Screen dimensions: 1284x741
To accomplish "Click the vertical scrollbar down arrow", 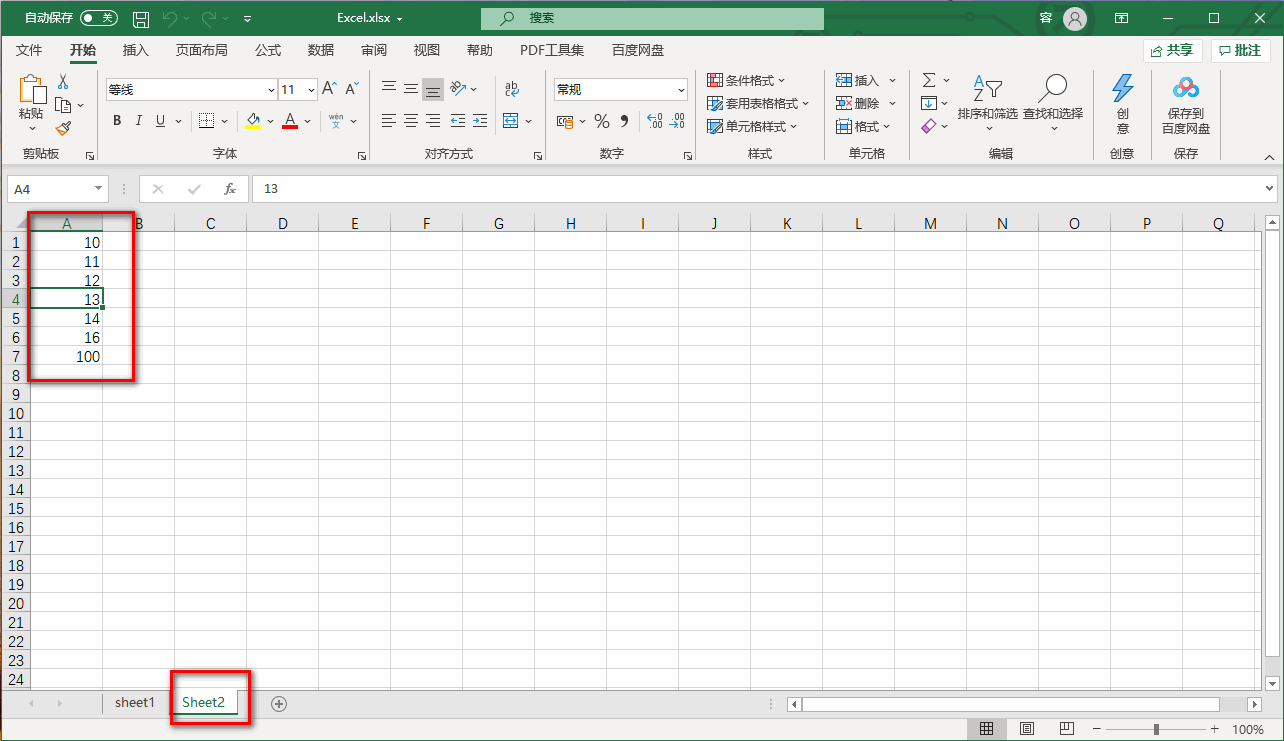I will [x=1272, y=683].
